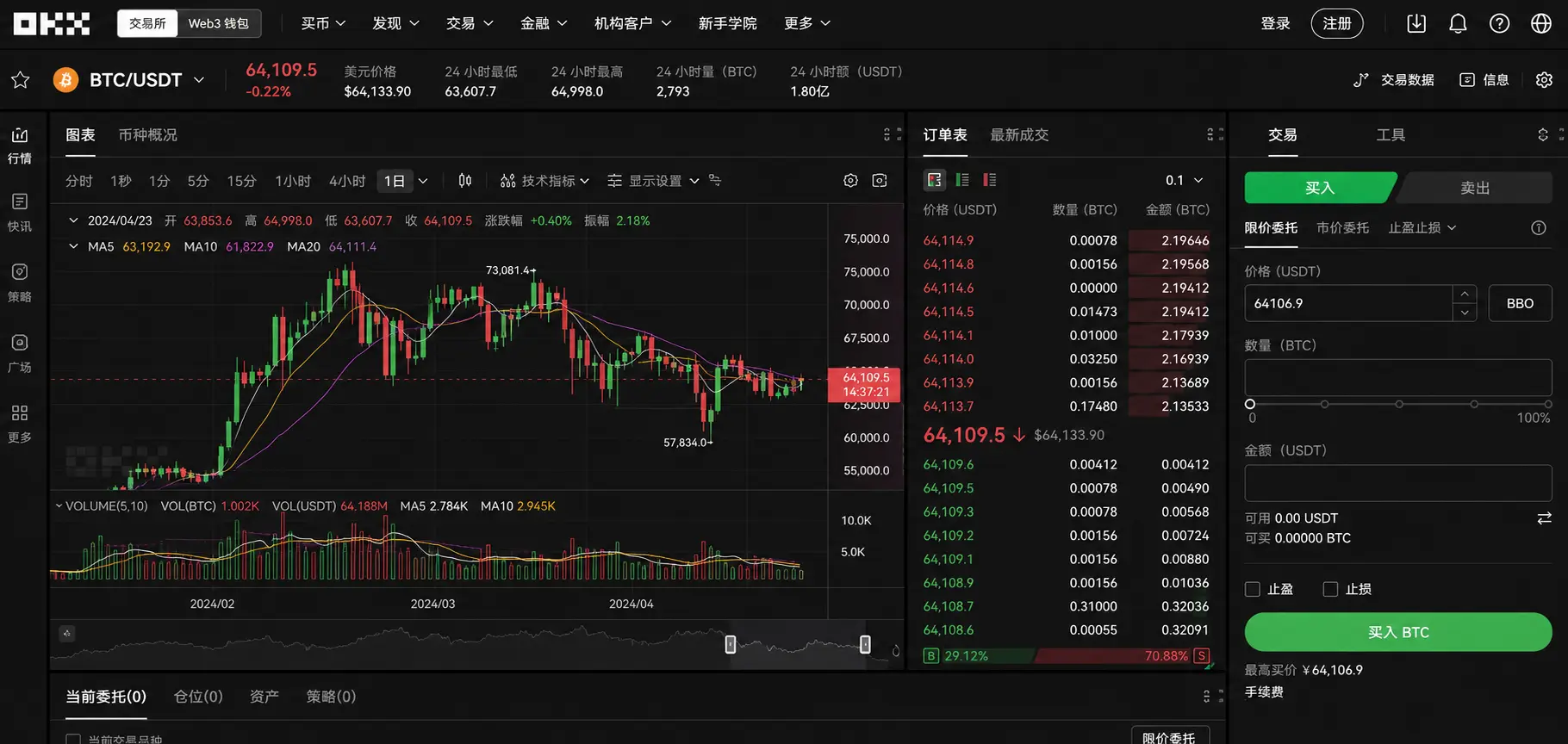Switch USDT/BTC amount unit swap icon
Screen dimensions: 1568x744
pyautogui.click(x=1544, y=518)
